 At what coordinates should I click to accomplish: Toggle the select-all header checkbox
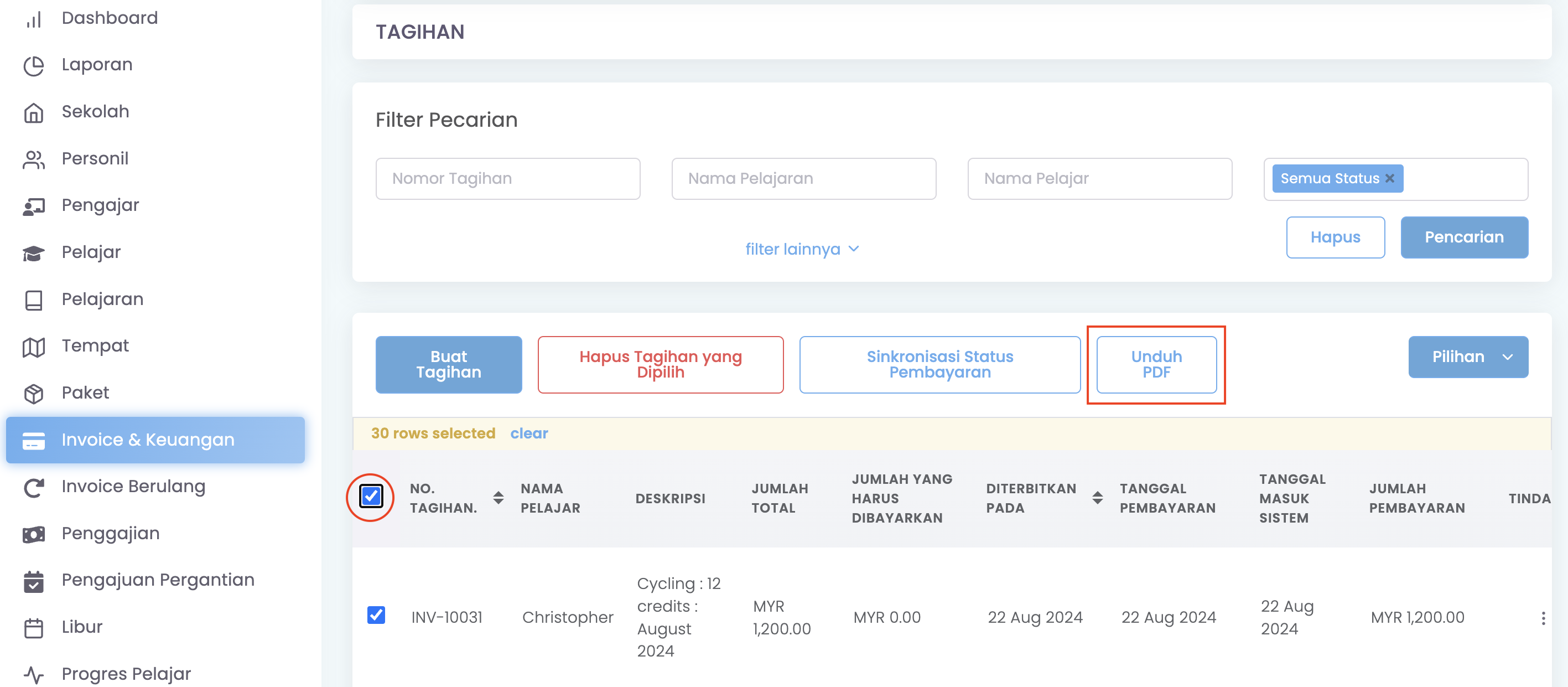(x=371, y=497)
